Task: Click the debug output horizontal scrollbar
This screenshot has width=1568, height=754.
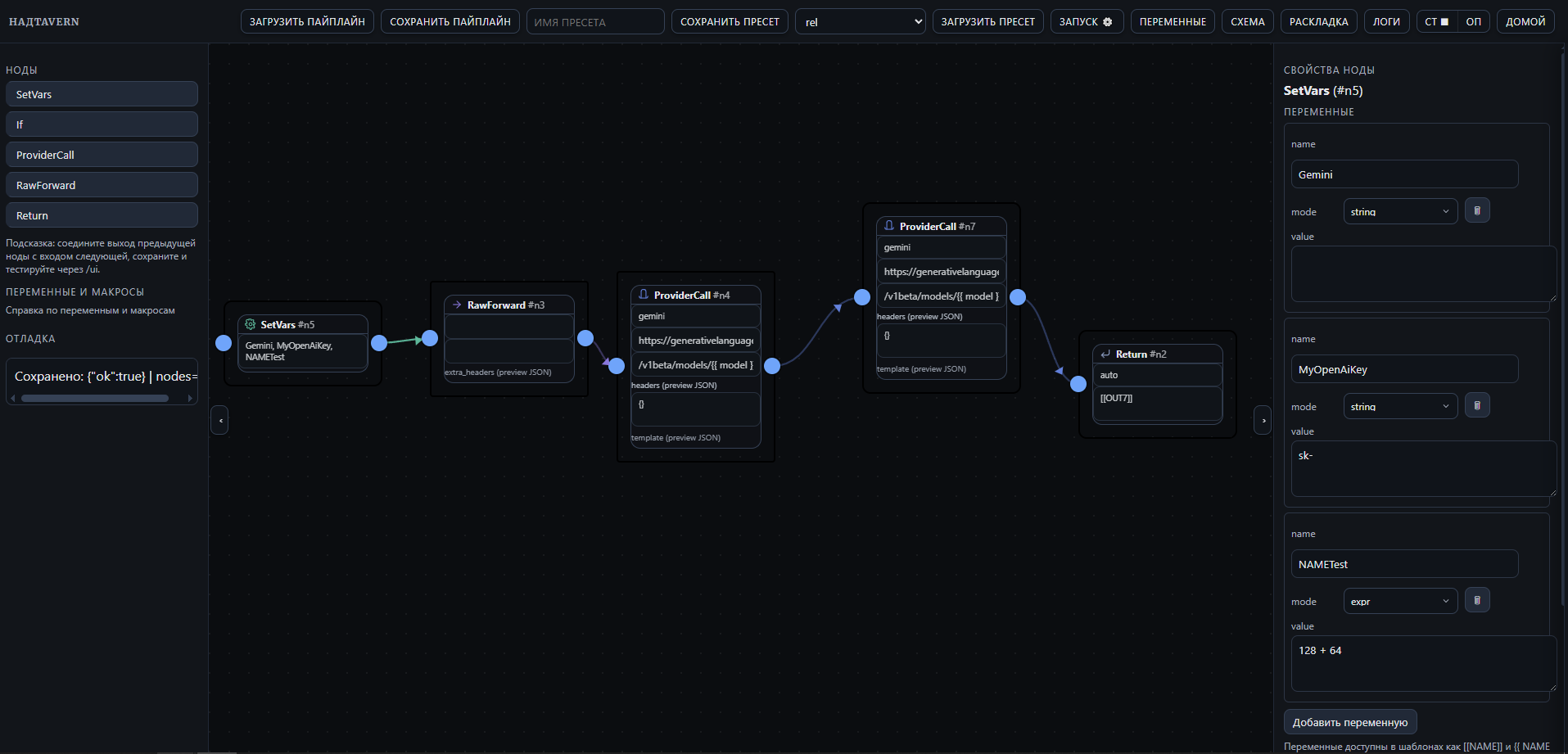Action: (95, 399)
